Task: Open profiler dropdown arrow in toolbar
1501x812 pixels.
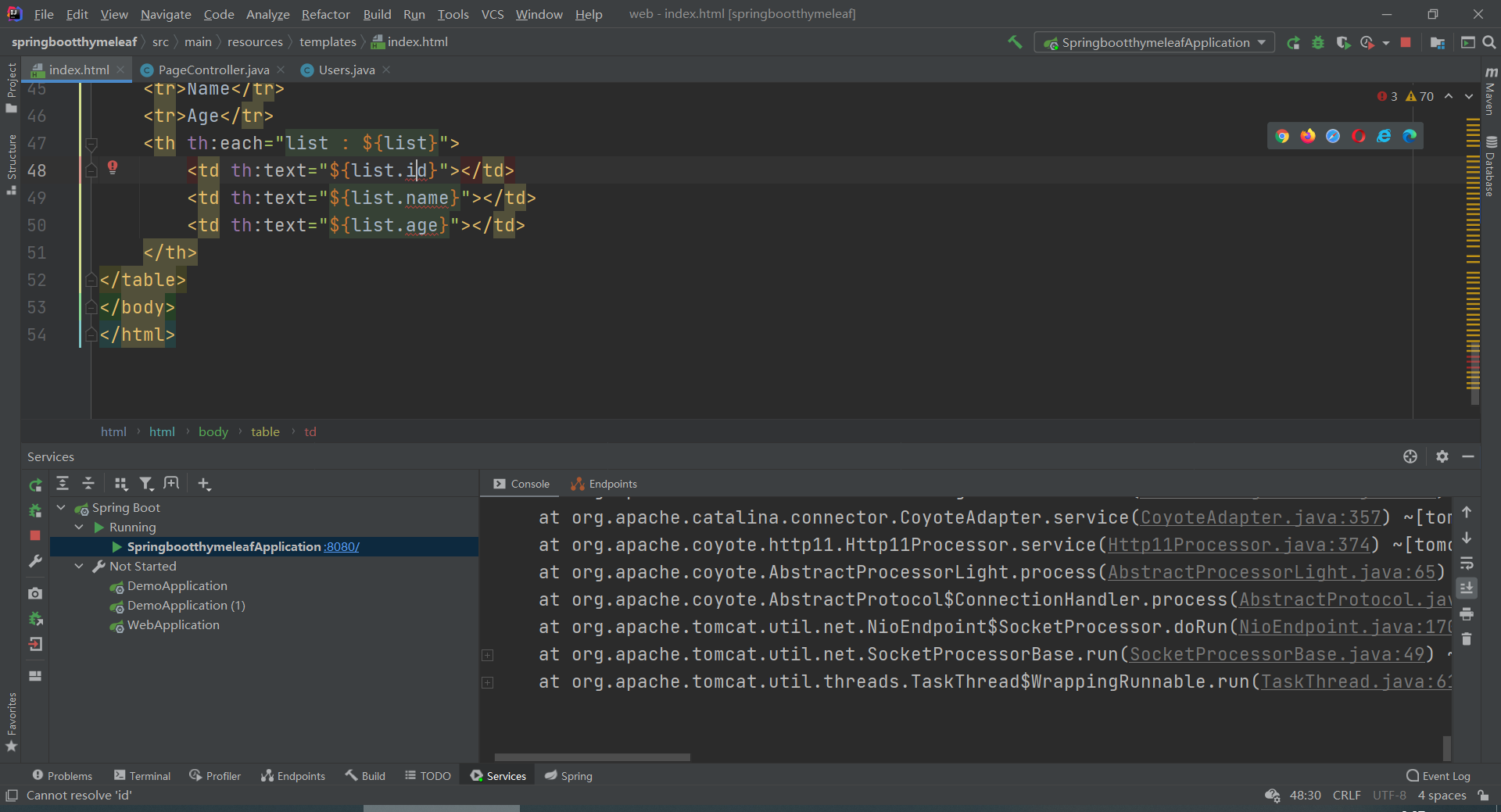Action: 1386,43
